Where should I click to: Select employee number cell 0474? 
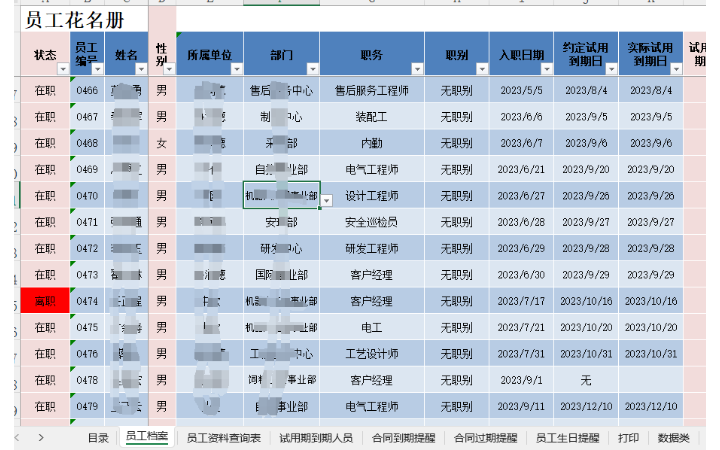87,301
